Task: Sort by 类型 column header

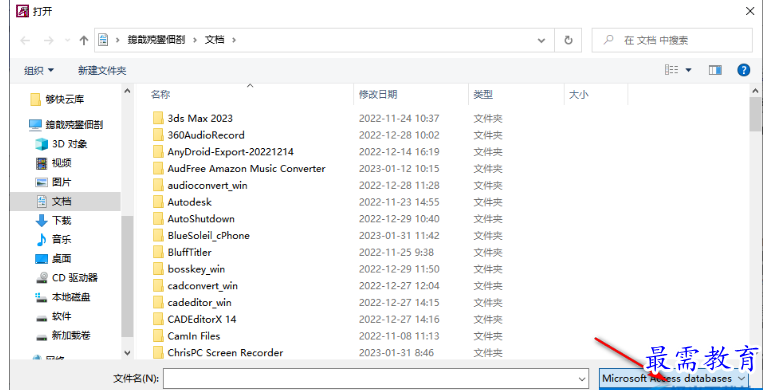Action: 483,94
